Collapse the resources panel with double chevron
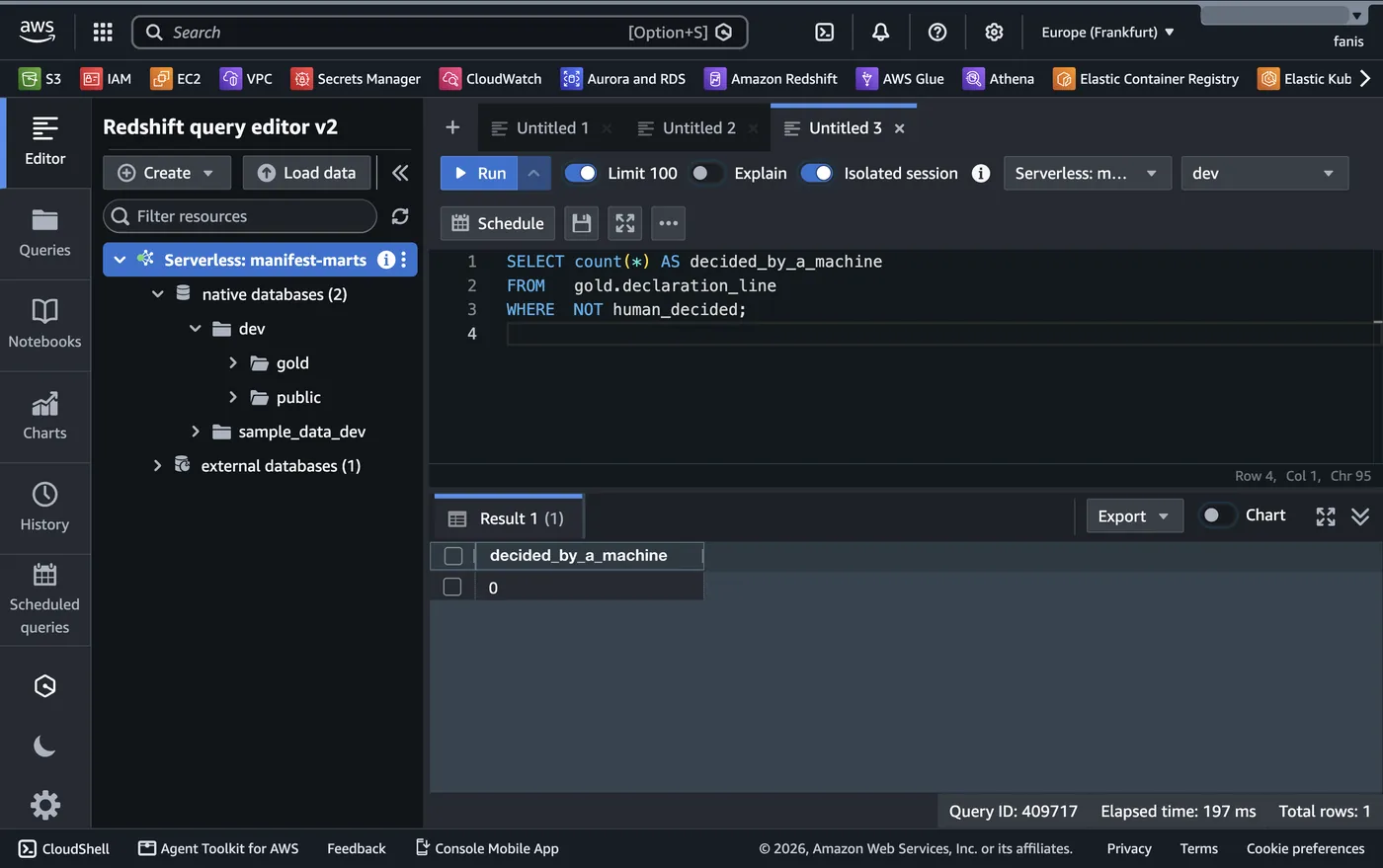This screenshot has width=1383, height=868. point(400,173)
